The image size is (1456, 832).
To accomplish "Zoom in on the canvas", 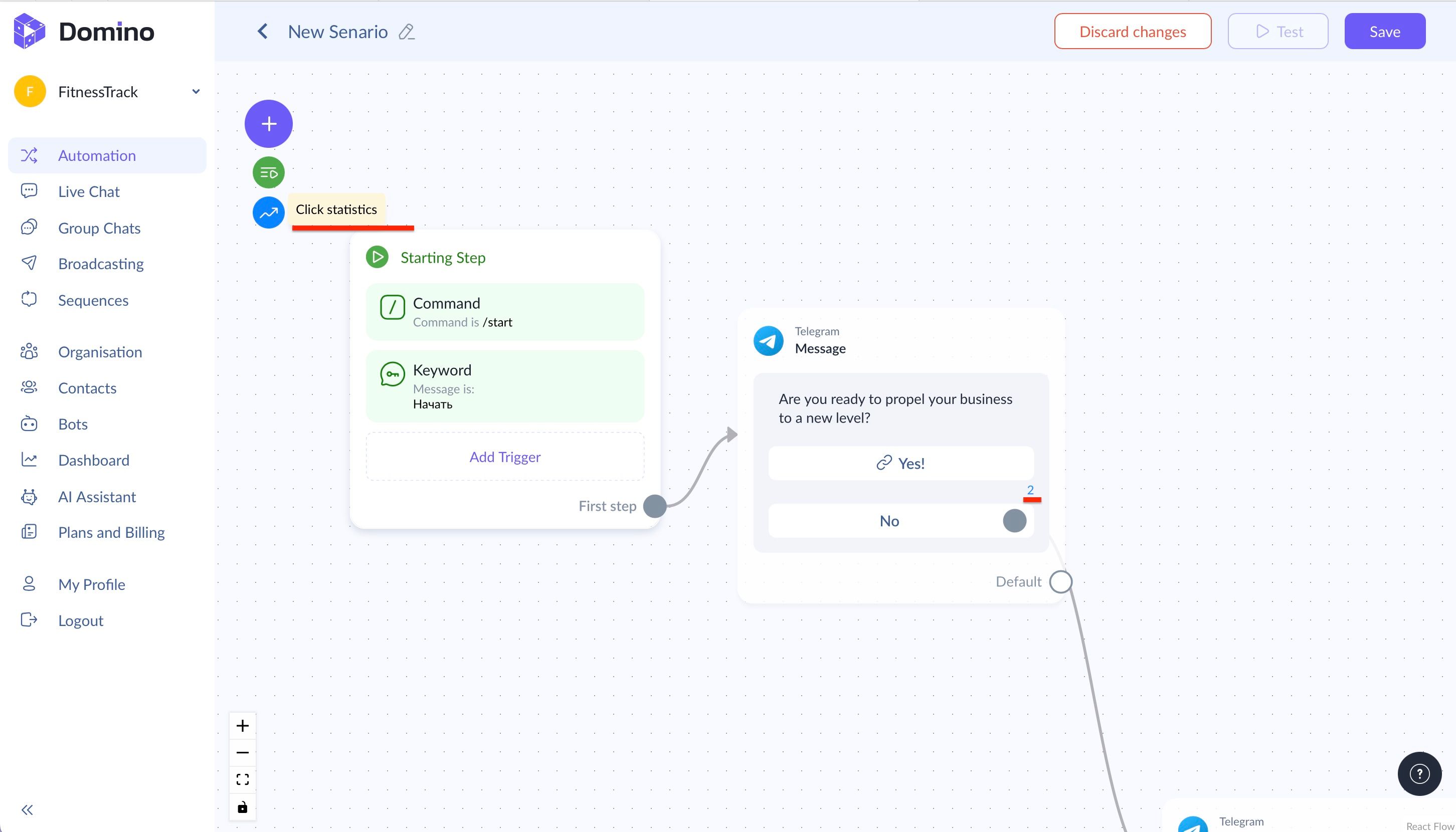I will tap(242, 726).
